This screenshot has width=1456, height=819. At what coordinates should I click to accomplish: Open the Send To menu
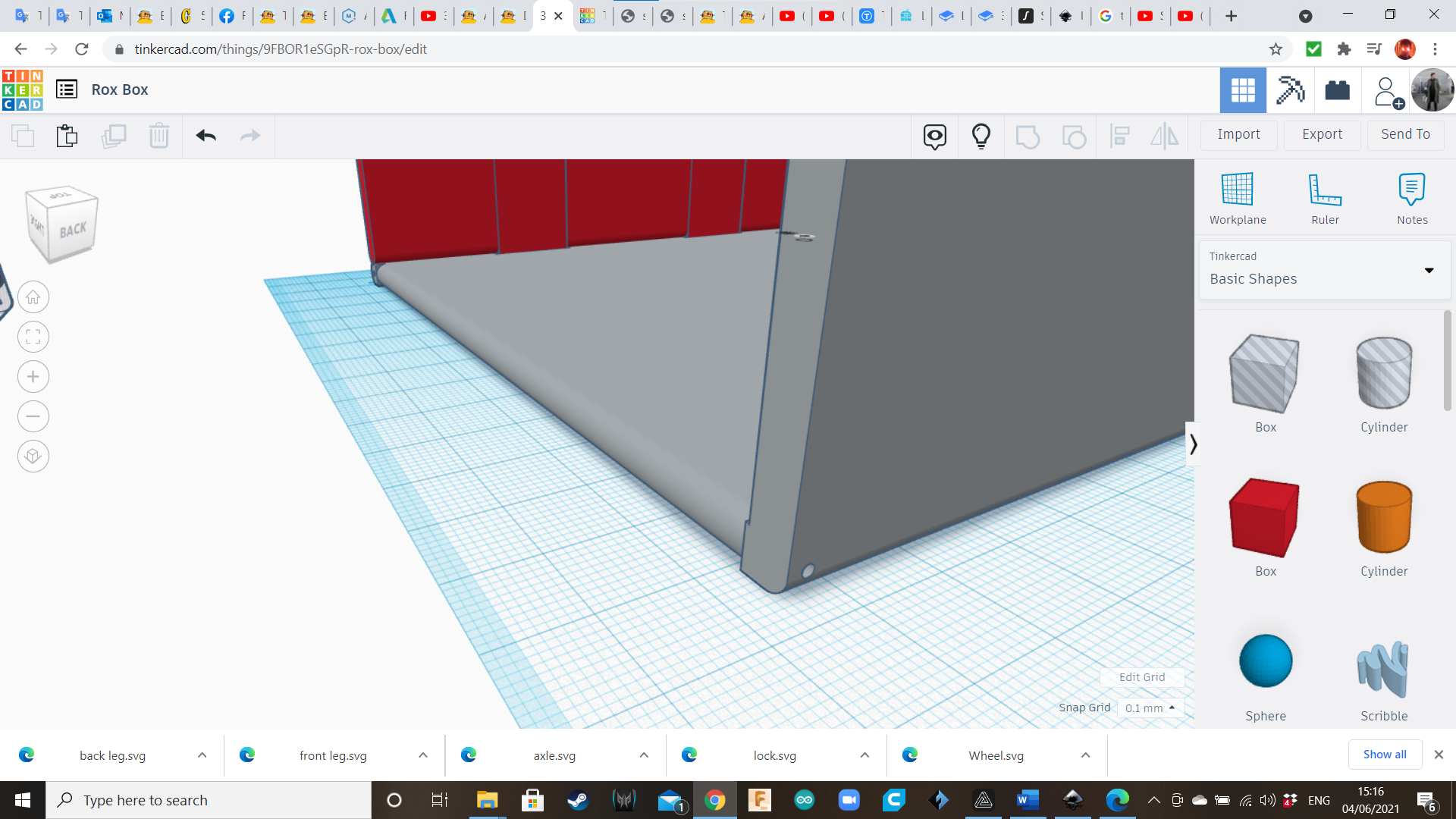click(x=1405, y=134)
